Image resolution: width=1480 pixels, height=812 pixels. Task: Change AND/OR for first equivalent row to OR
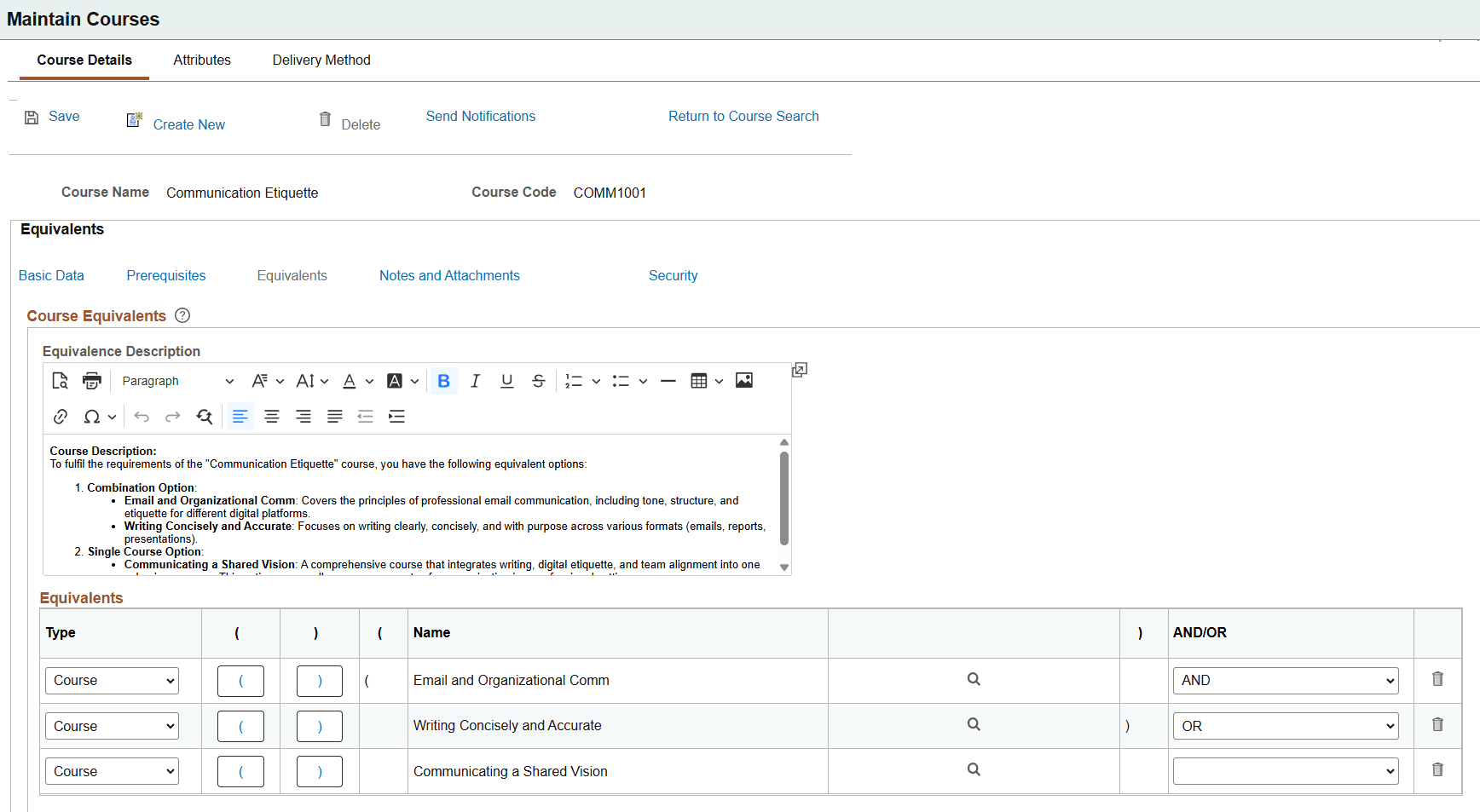[1285, 680]
